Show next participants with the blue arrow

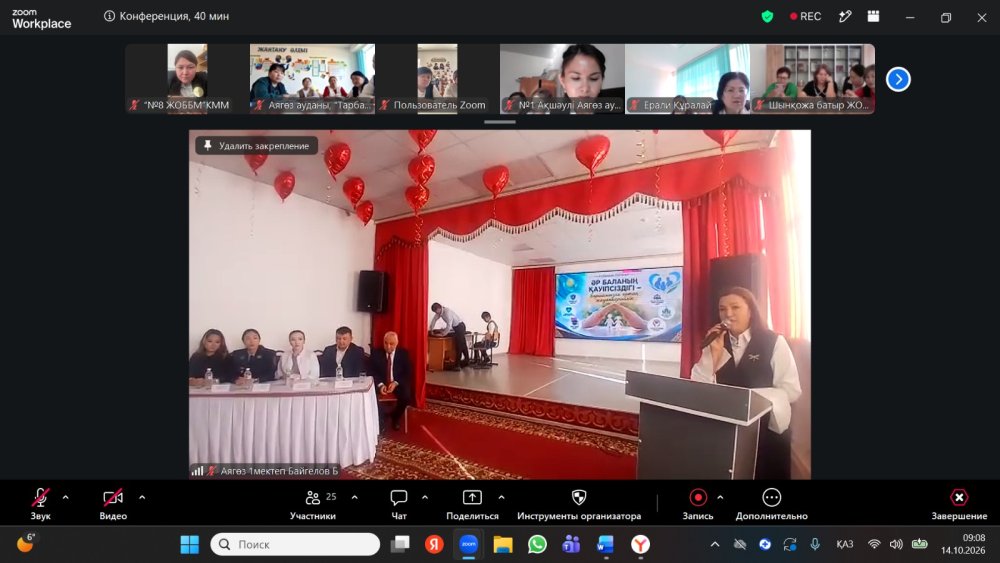(x=898, y=79)
